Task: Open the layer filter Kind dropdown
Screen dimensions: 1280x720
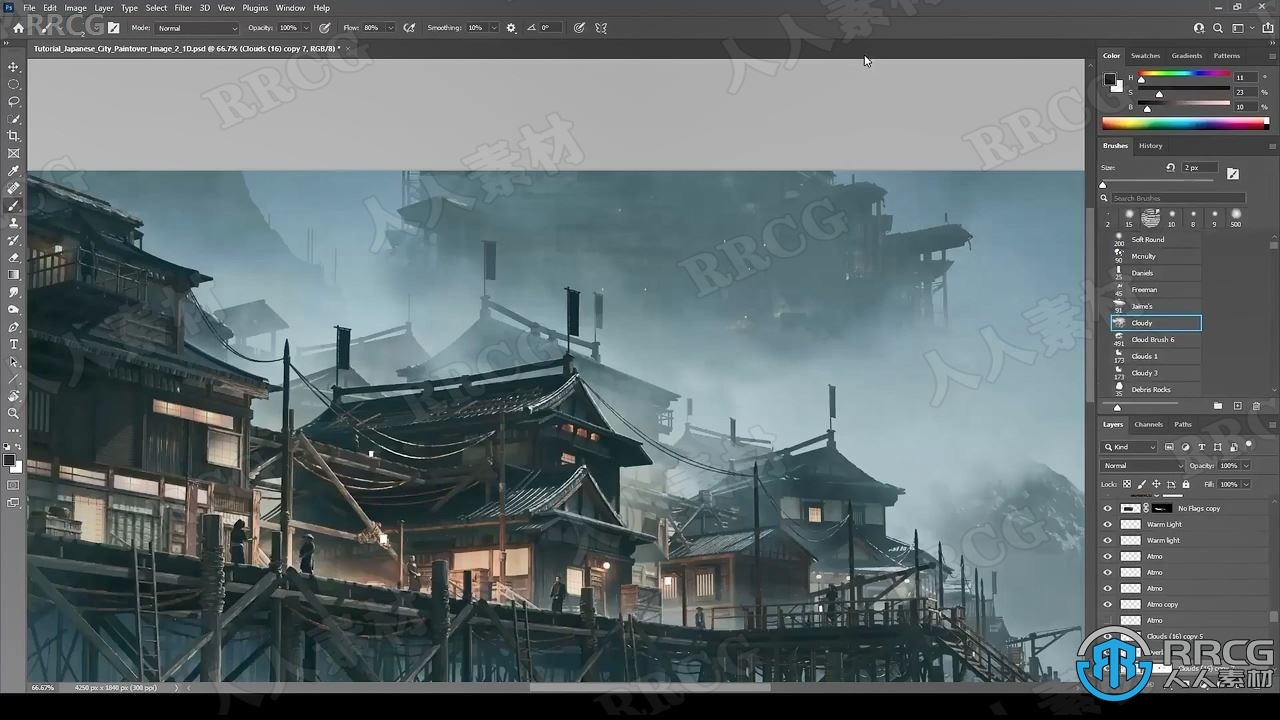Action: click(x=1129, y=447)
